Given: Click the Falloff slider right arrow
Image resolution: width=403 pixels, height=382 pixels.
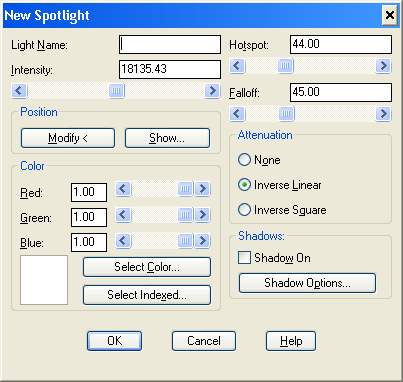Looking at the screenshot, I should coord(383,114).
